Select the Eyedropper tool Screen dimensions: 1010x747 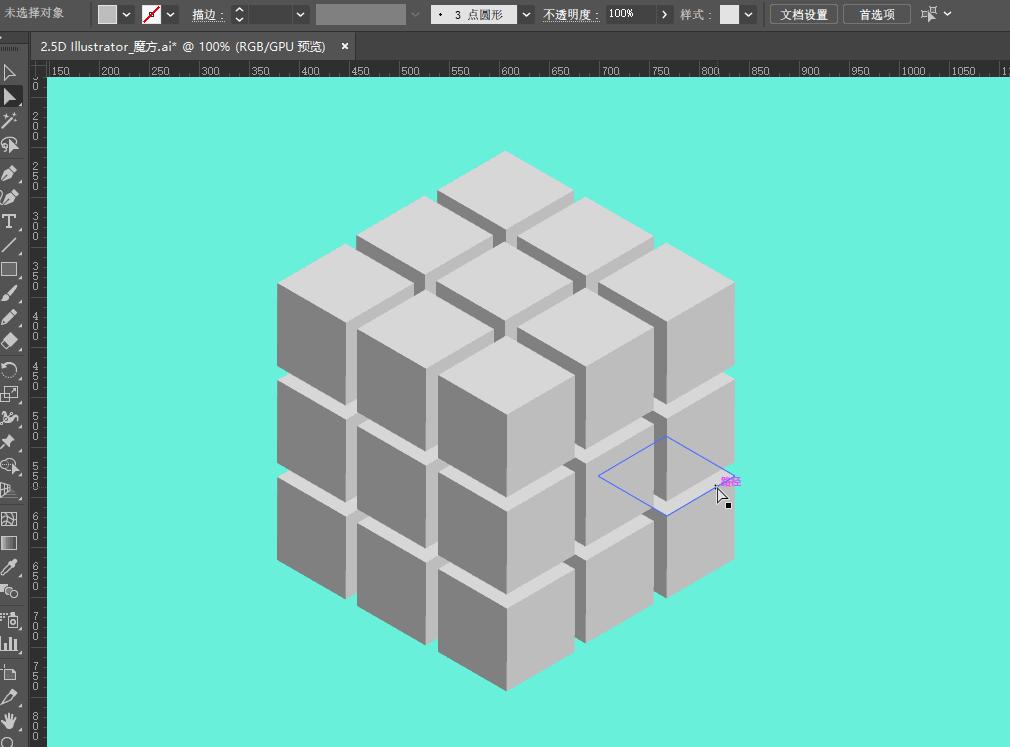click(10, 567)
